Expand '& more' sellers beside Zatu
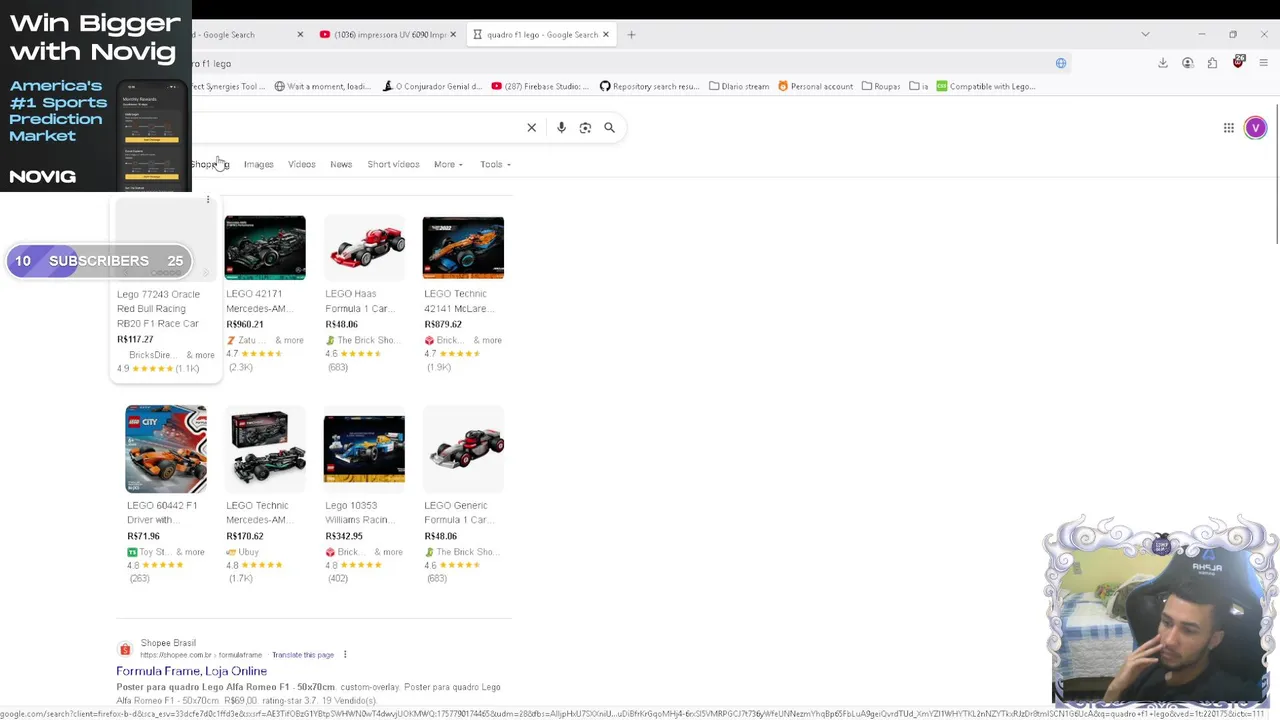This screenshot has width=1280, height=720. coord(289,340)
